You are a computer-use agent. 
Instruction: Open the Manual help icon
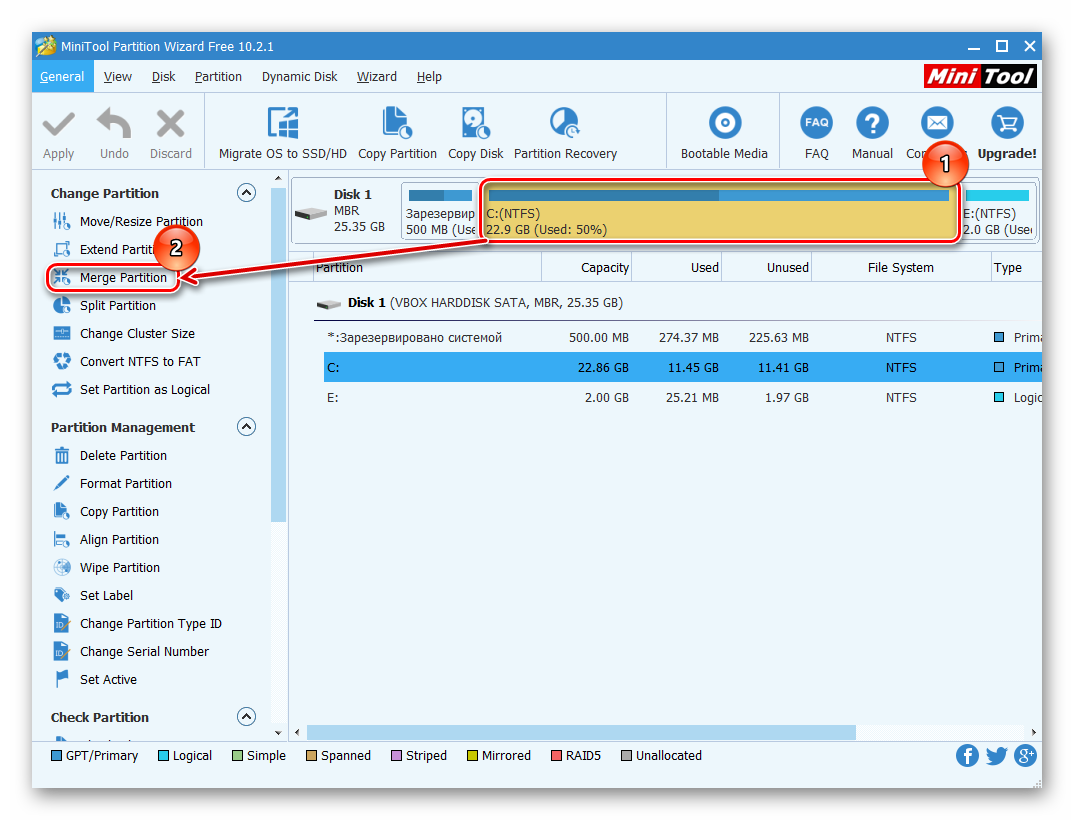pos(872,123)
